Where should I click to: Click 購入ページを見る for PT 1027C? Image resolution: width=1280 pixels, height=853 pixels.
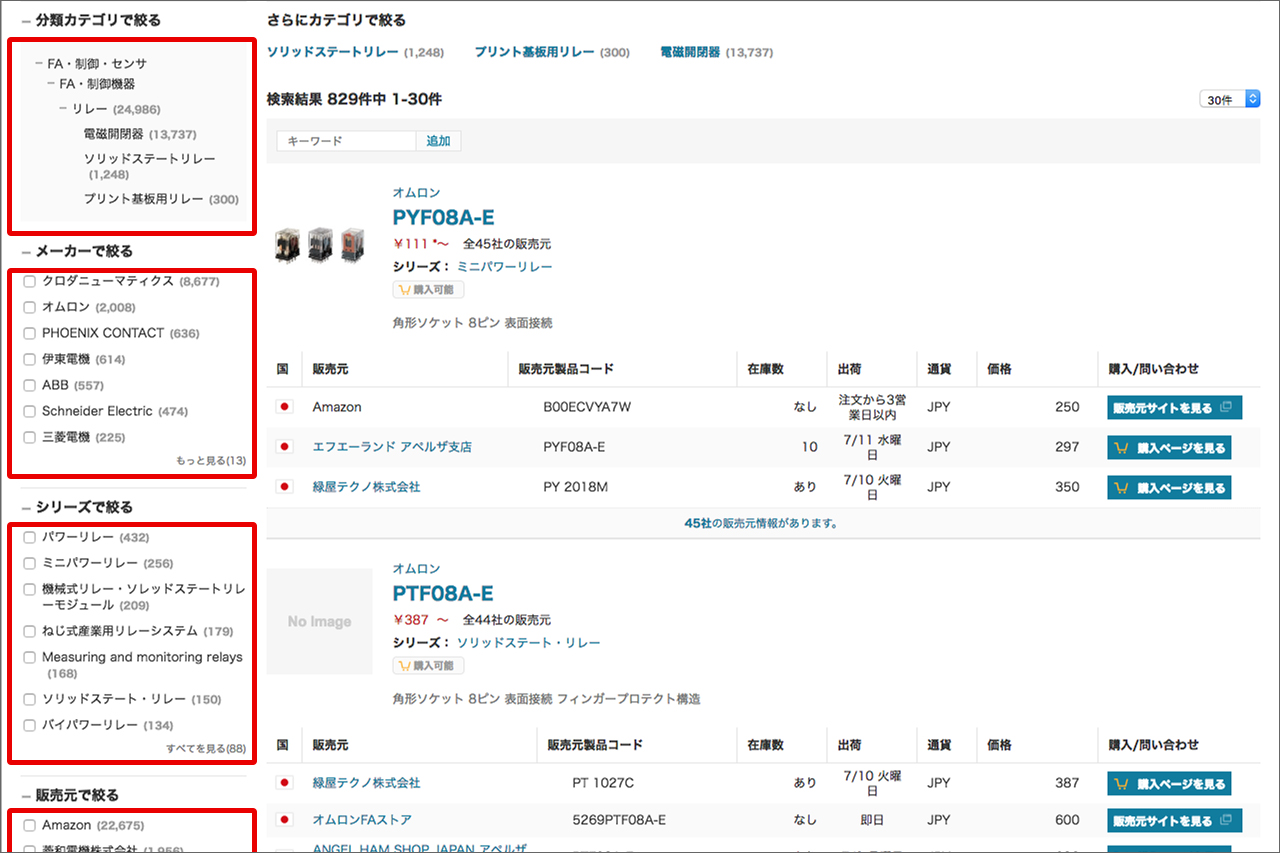1169,784
